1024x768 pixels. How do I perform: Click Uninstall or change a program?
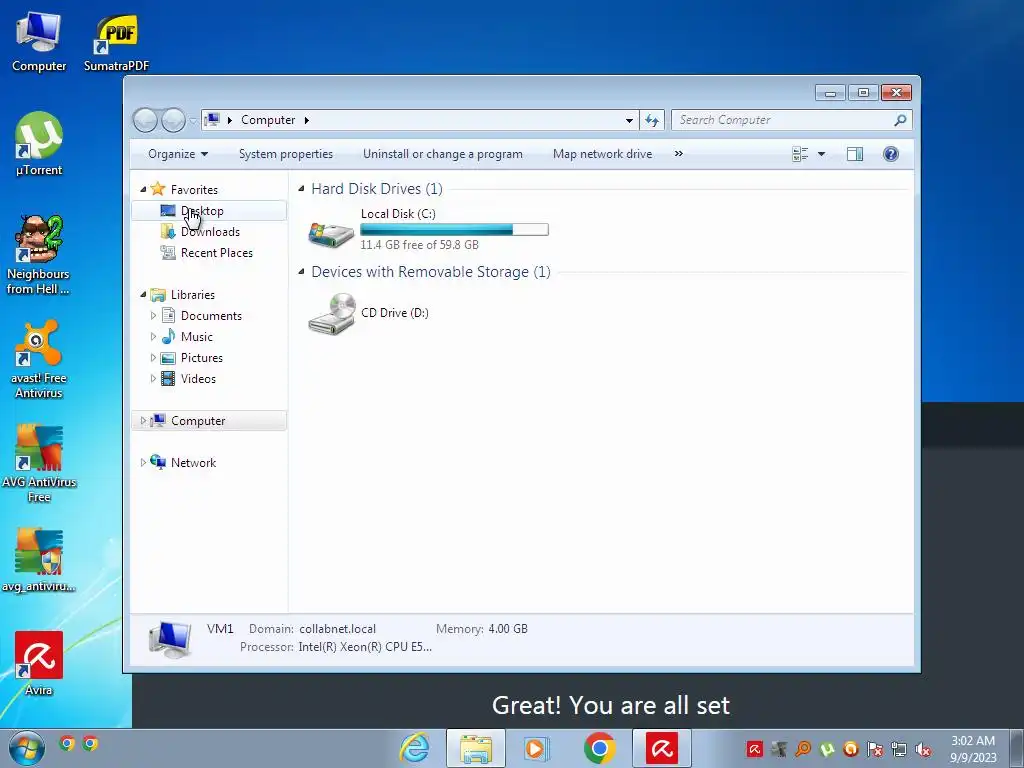pyautogui.click(x=443, y=154)
